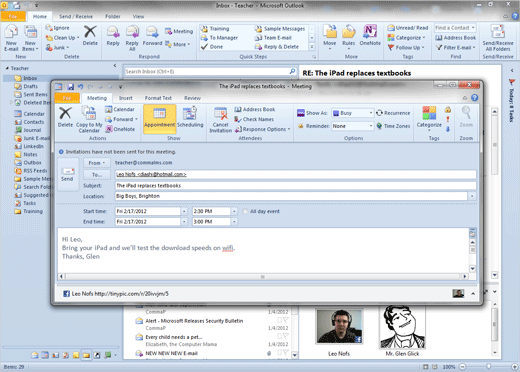Open Address Book in Attendees group
The image size is (520, 372).
coord(255,109)
